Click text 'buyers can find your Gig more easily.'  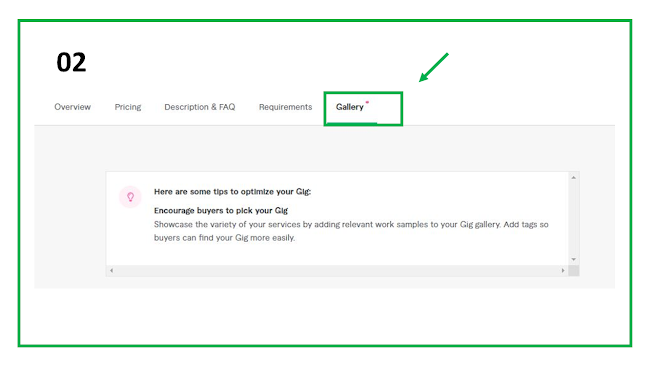224,238
